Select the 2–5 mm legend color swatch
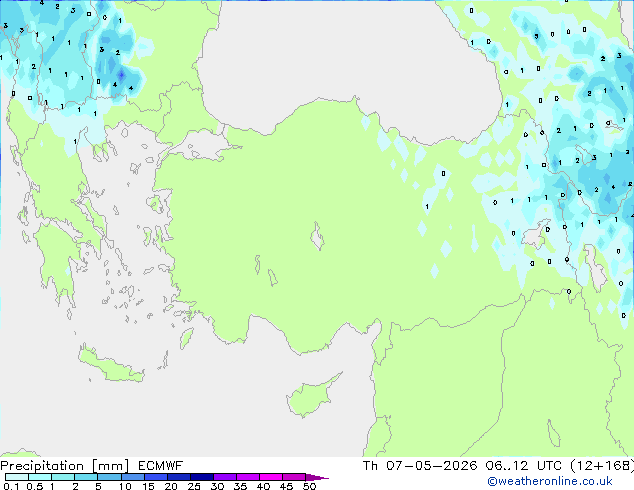The image size is (634, 490). [x=86, y=477]
